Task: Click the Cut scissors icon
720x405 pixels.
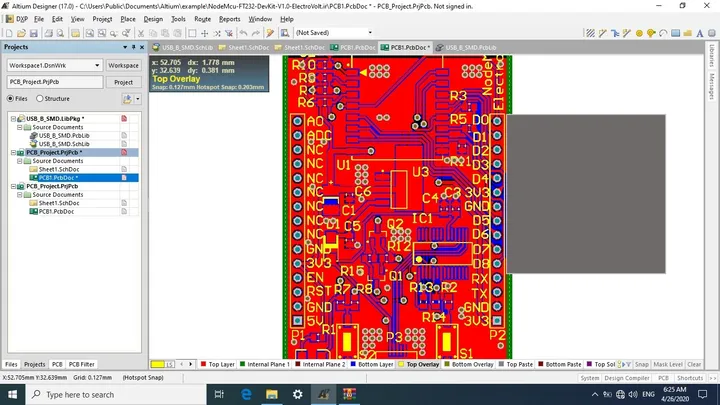Action: [x=141, y=33]
